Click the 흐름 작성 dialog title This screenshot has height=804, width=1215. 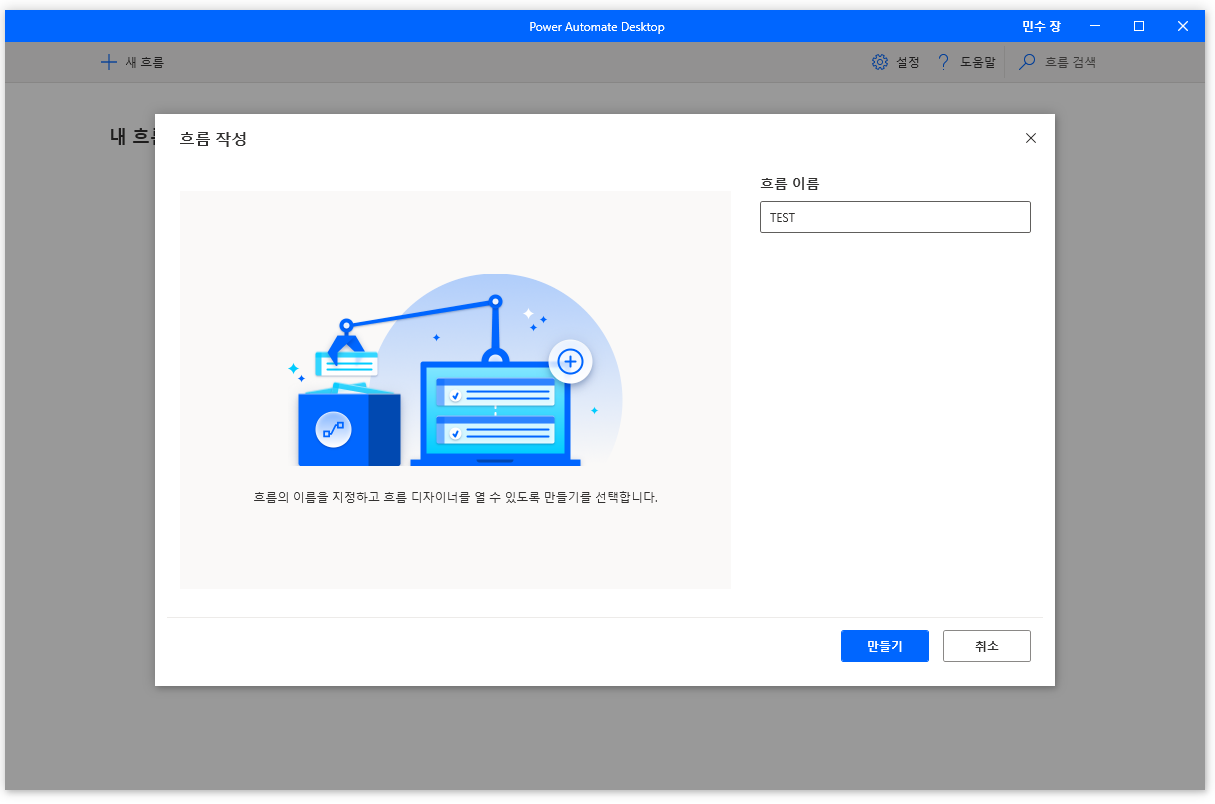point(213,139)
